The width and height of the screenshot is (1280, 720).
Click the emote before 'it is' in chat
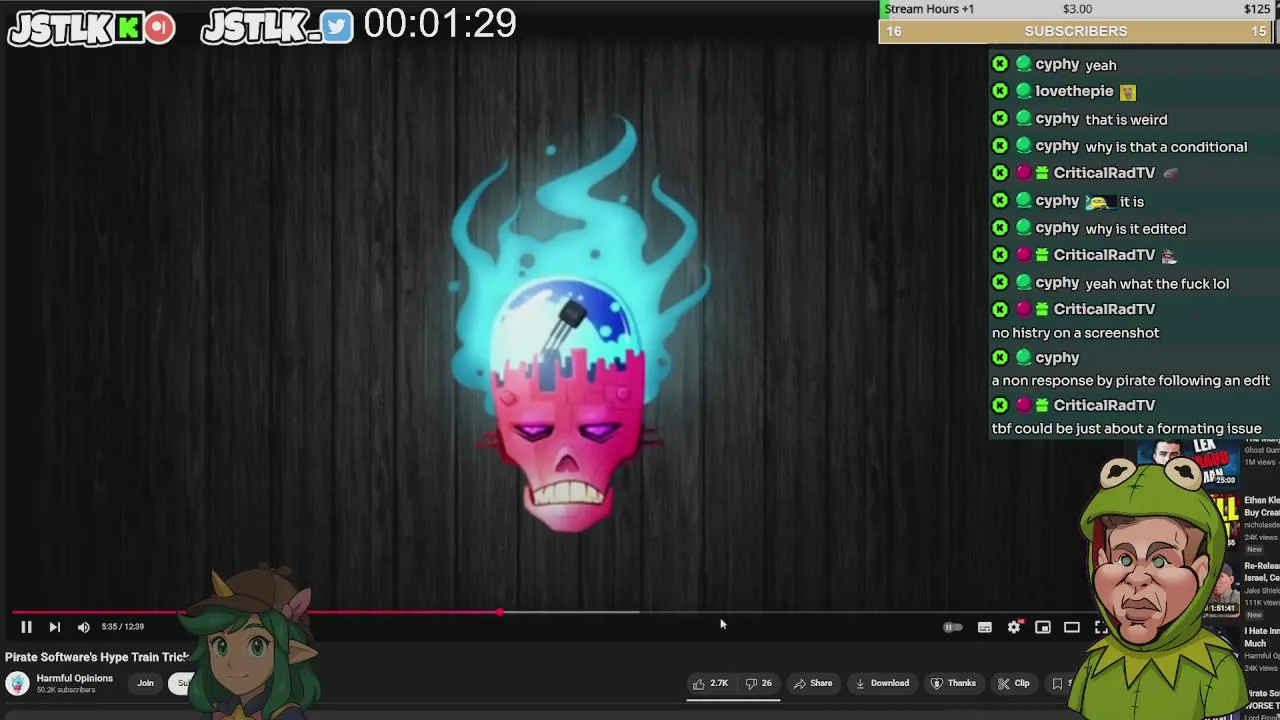pos(1099,201)
